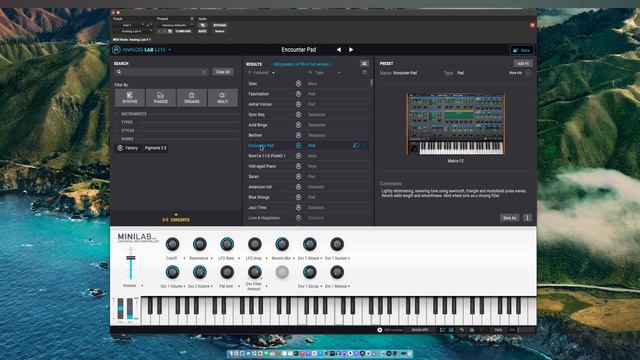Sort results by Type column

point(324,73)
